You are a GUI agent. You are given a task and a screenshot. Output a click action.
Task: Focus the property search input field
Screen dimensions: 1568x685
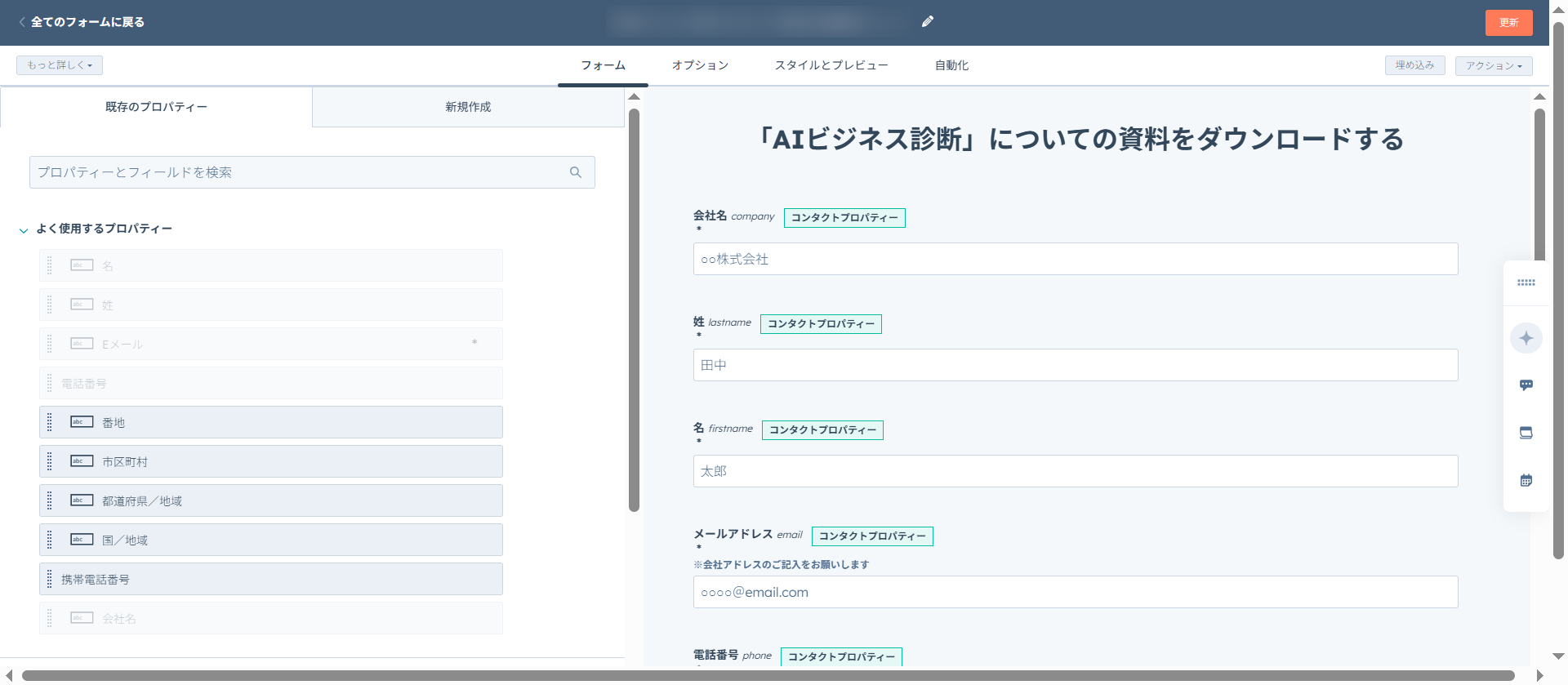click(312, 172)
